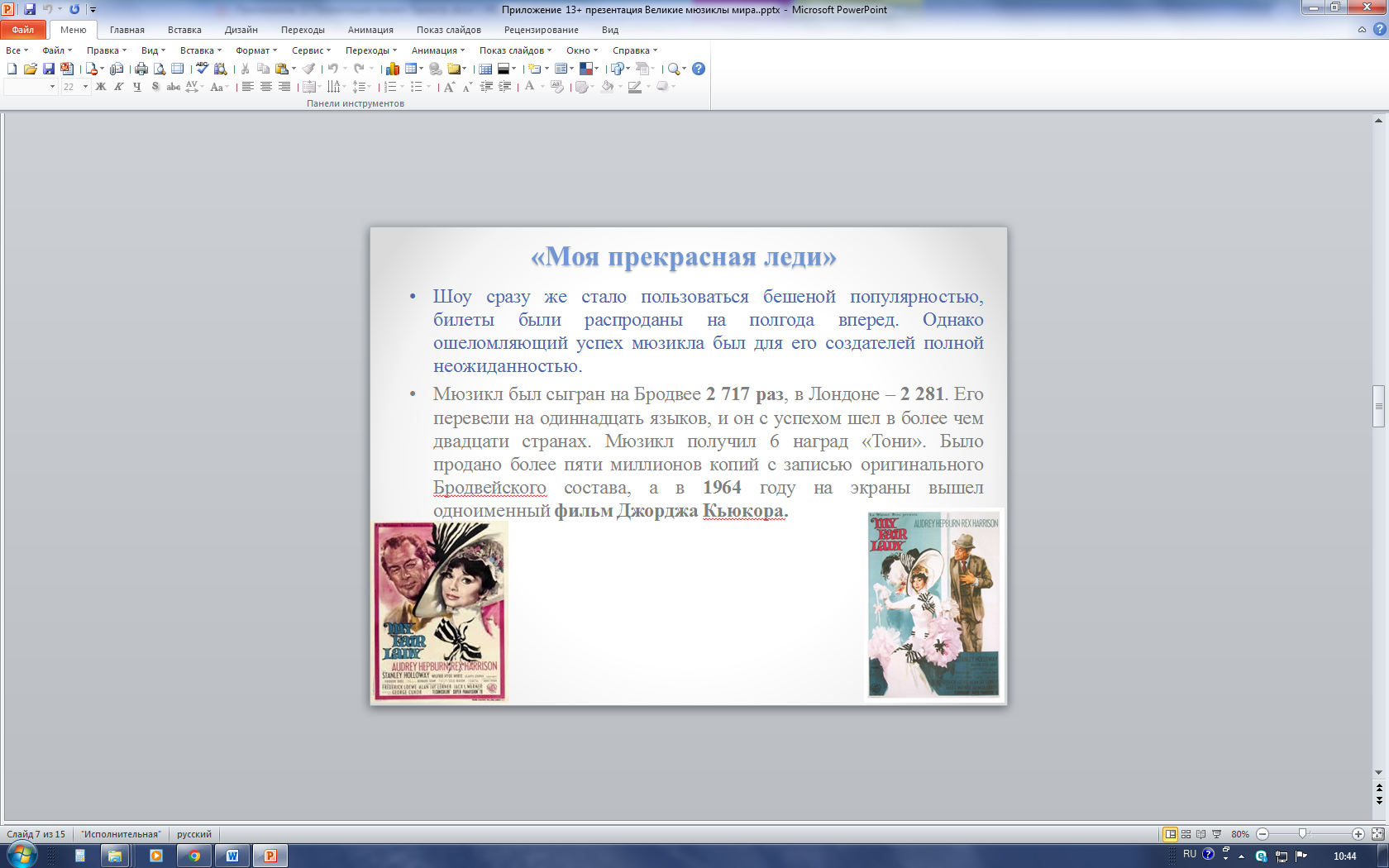Decrease font size with small A icon
Image resolution: width=1389 pixels, height=868 pixels.
click(467, 87)
